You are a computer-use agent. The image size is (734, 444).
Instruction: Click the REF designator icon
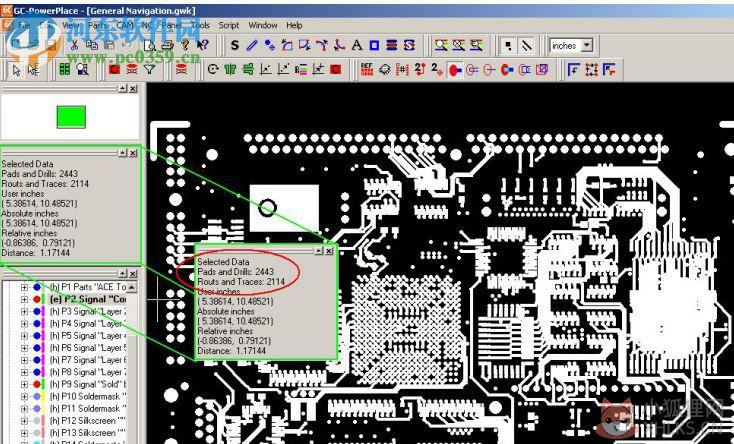click(x=367, y=70)
